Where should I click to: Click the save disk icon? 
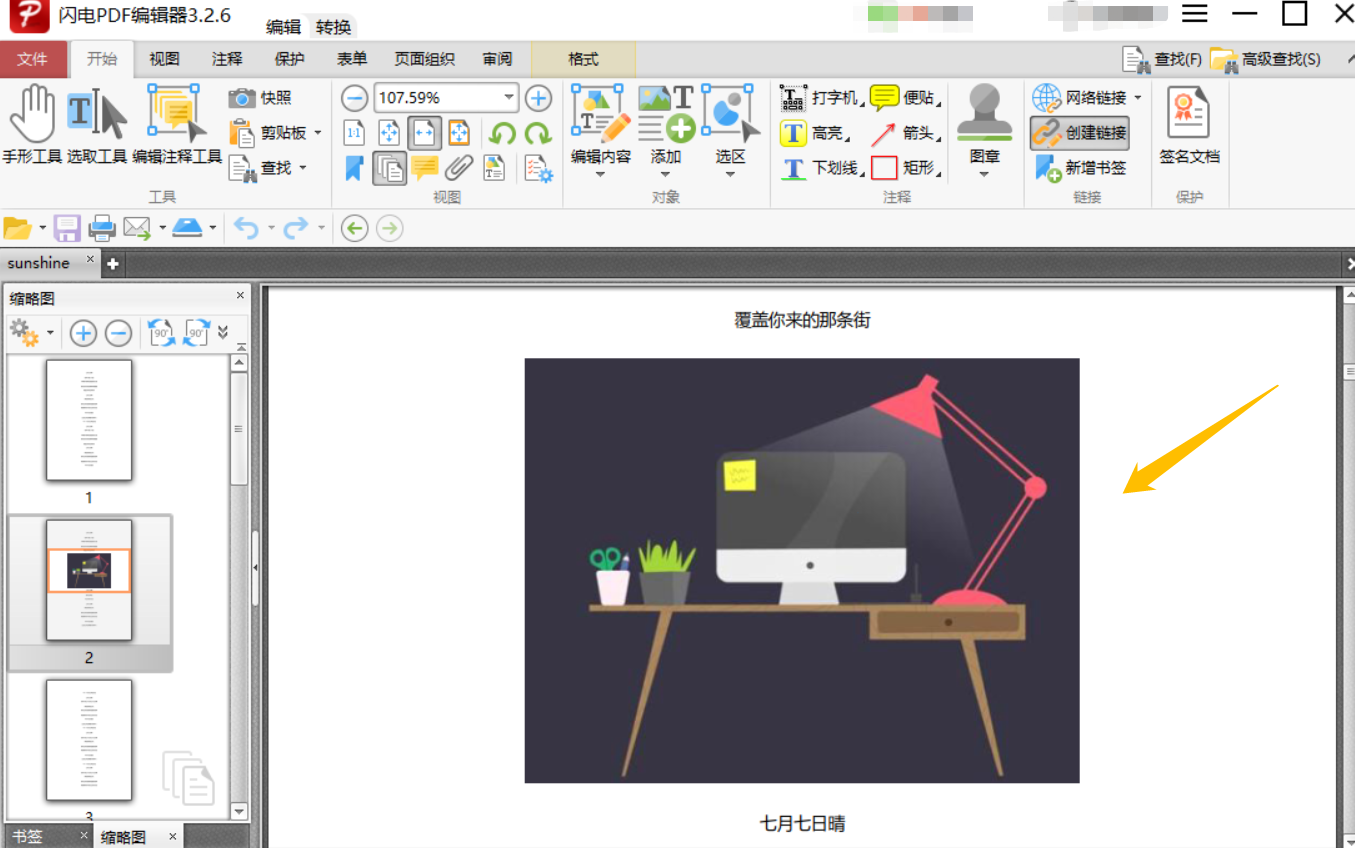click(67, 228)
